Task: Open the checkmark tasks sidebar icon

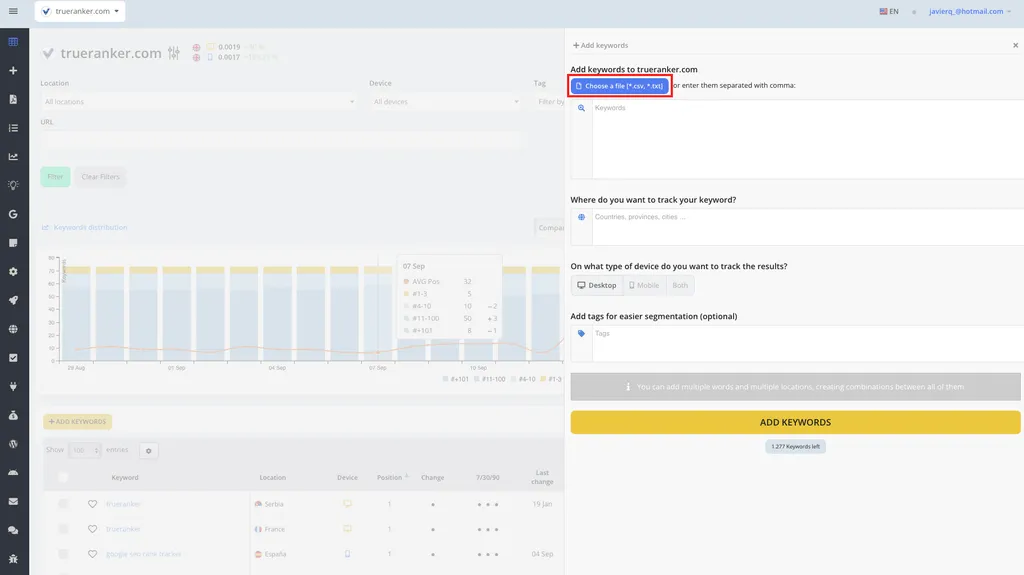Action: click(13, 358)
